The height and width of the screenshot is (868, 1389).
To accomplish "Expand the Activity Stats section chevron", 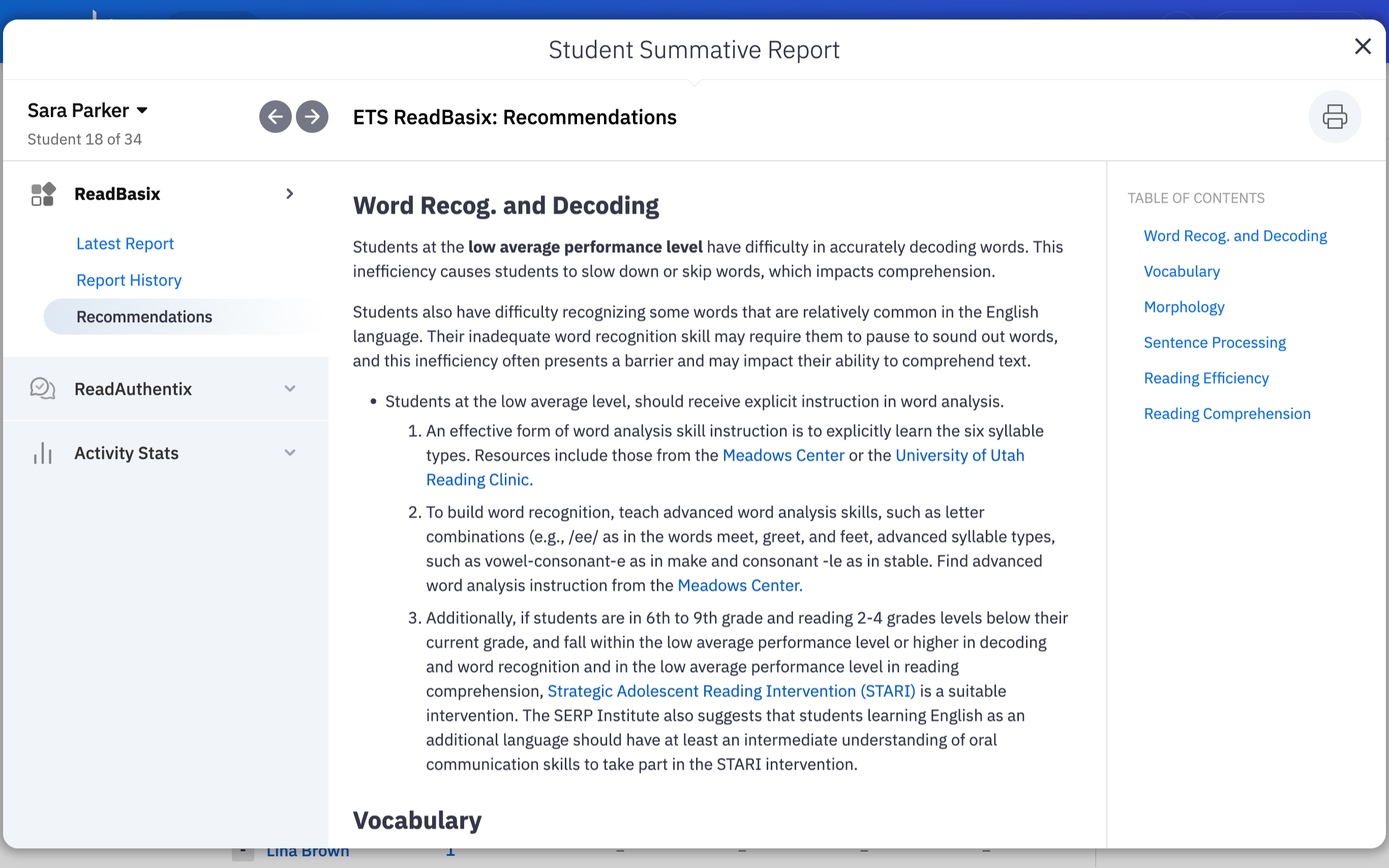I will 290,453.
